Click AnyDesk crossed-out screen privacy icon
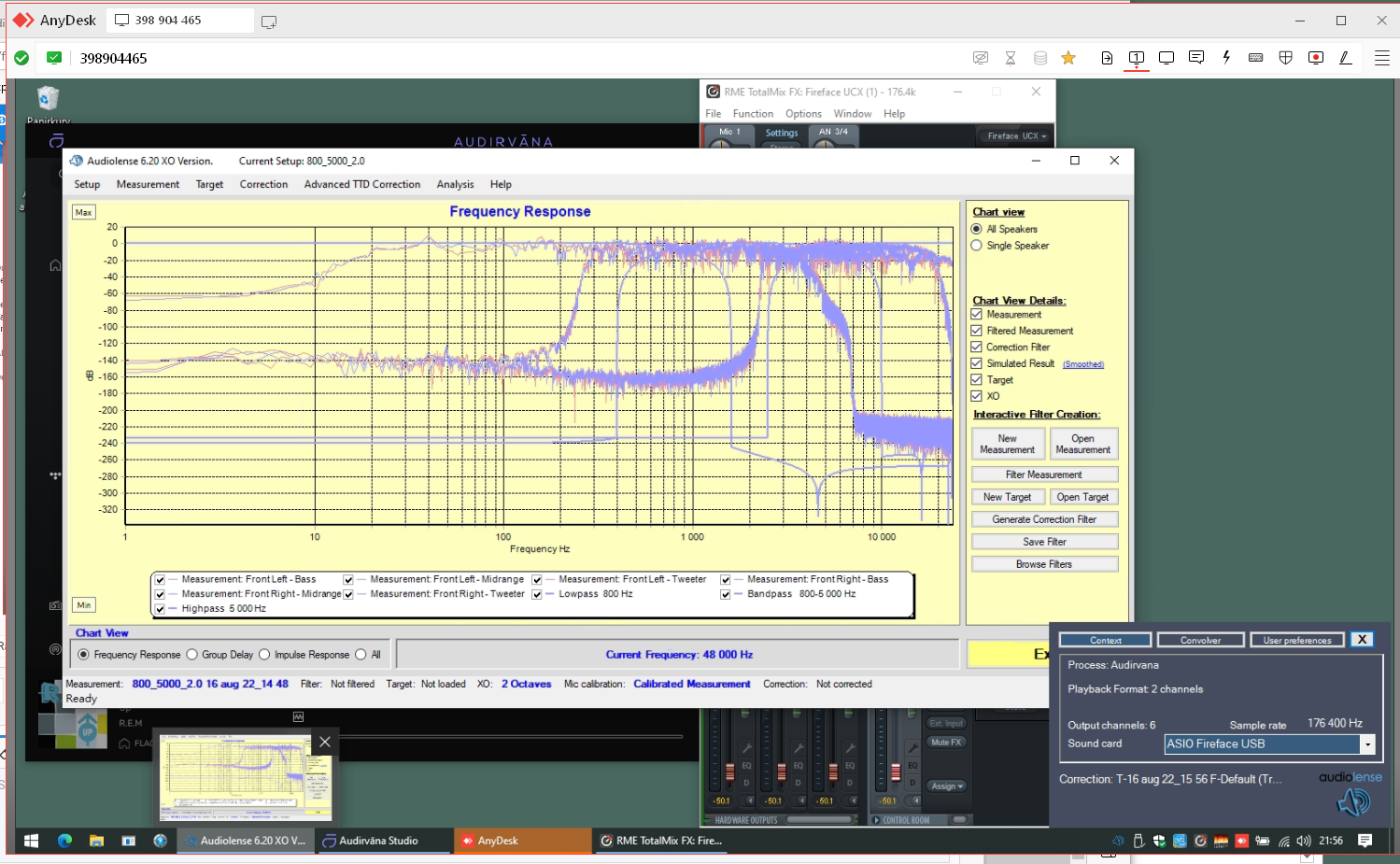The height and width of the screenshot is (864, 1400). [981, 58]
